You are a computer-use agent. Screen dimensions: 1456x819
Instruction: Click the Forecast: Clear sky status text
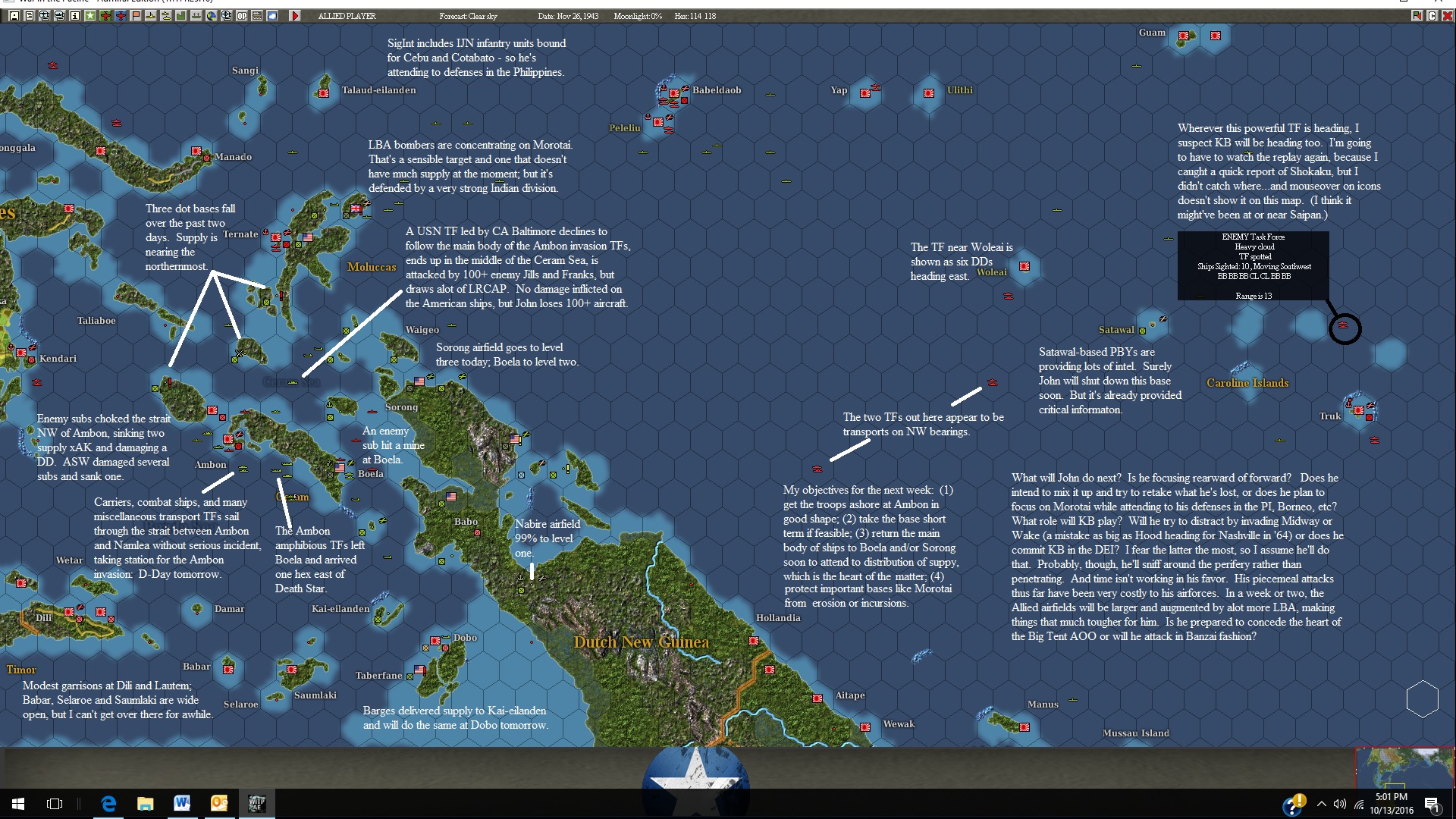coord(468,16)
